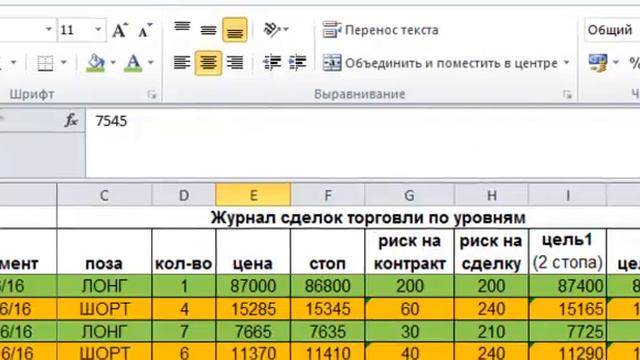The width and height of the screenshot is (640, 360).
Task: Select the риск на сделку header cell
Action: [491, 251]
